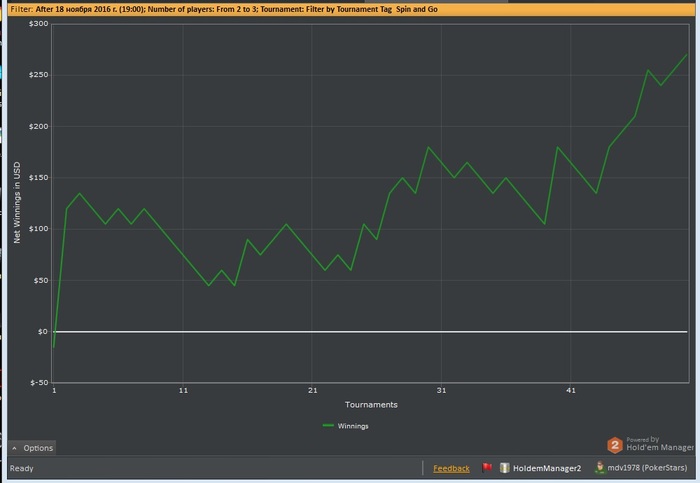
Task: Click the winnings line low point below $0
Action: (54, 347)
